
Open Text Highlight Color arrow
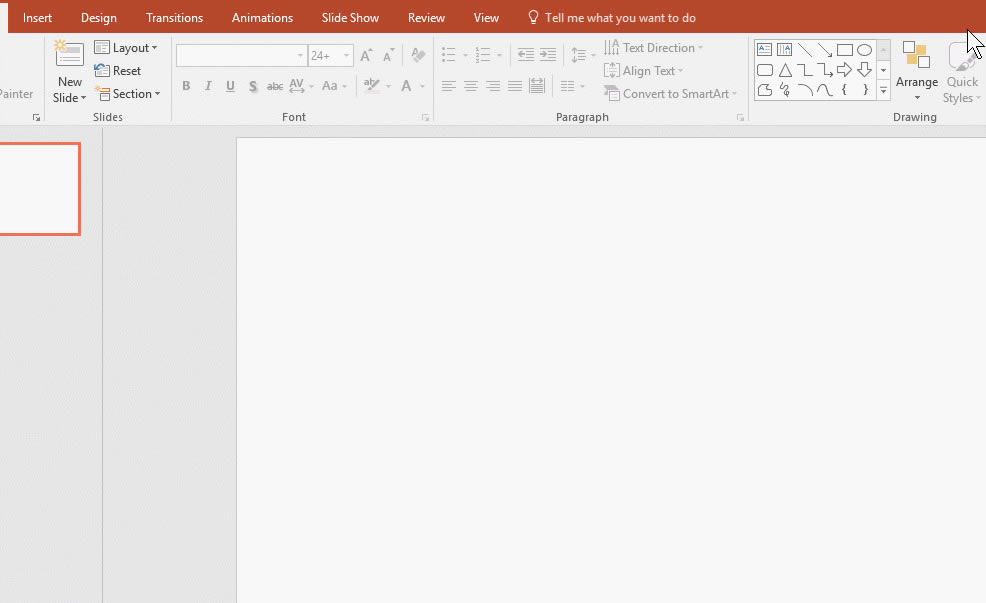point(388,86)
